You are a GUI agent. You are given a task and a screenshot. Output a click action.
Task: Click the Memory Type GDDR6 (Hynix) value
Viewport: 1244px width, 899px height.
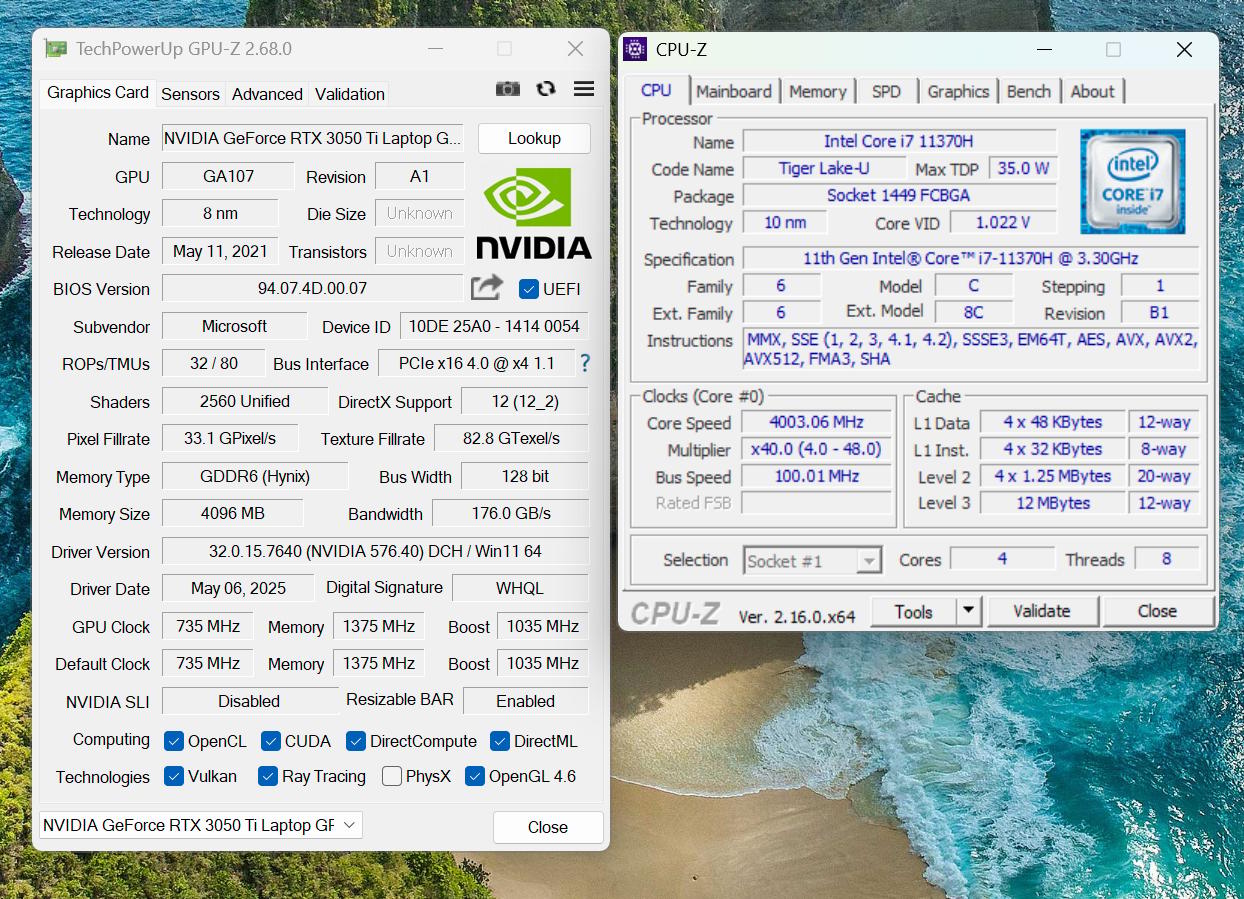[x=255, y=476]
